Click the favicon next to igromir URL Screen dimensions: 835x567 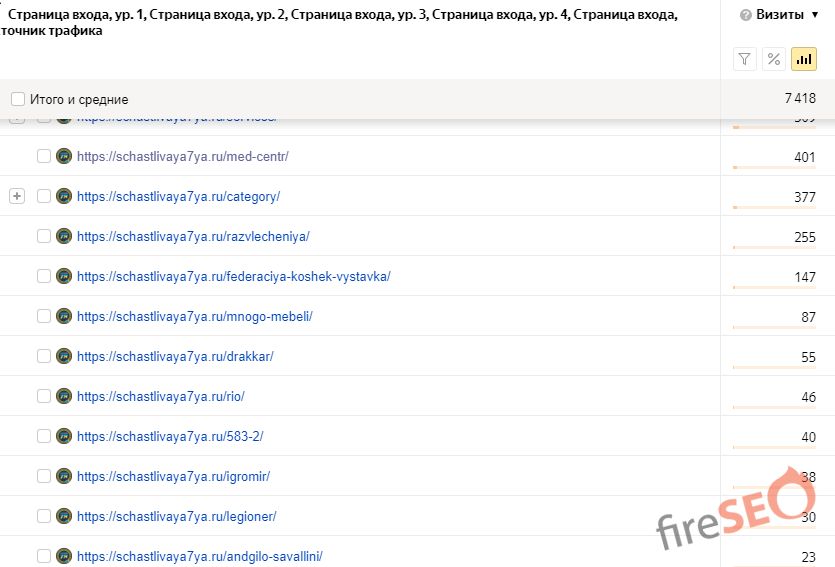click(x=64, y=476)
